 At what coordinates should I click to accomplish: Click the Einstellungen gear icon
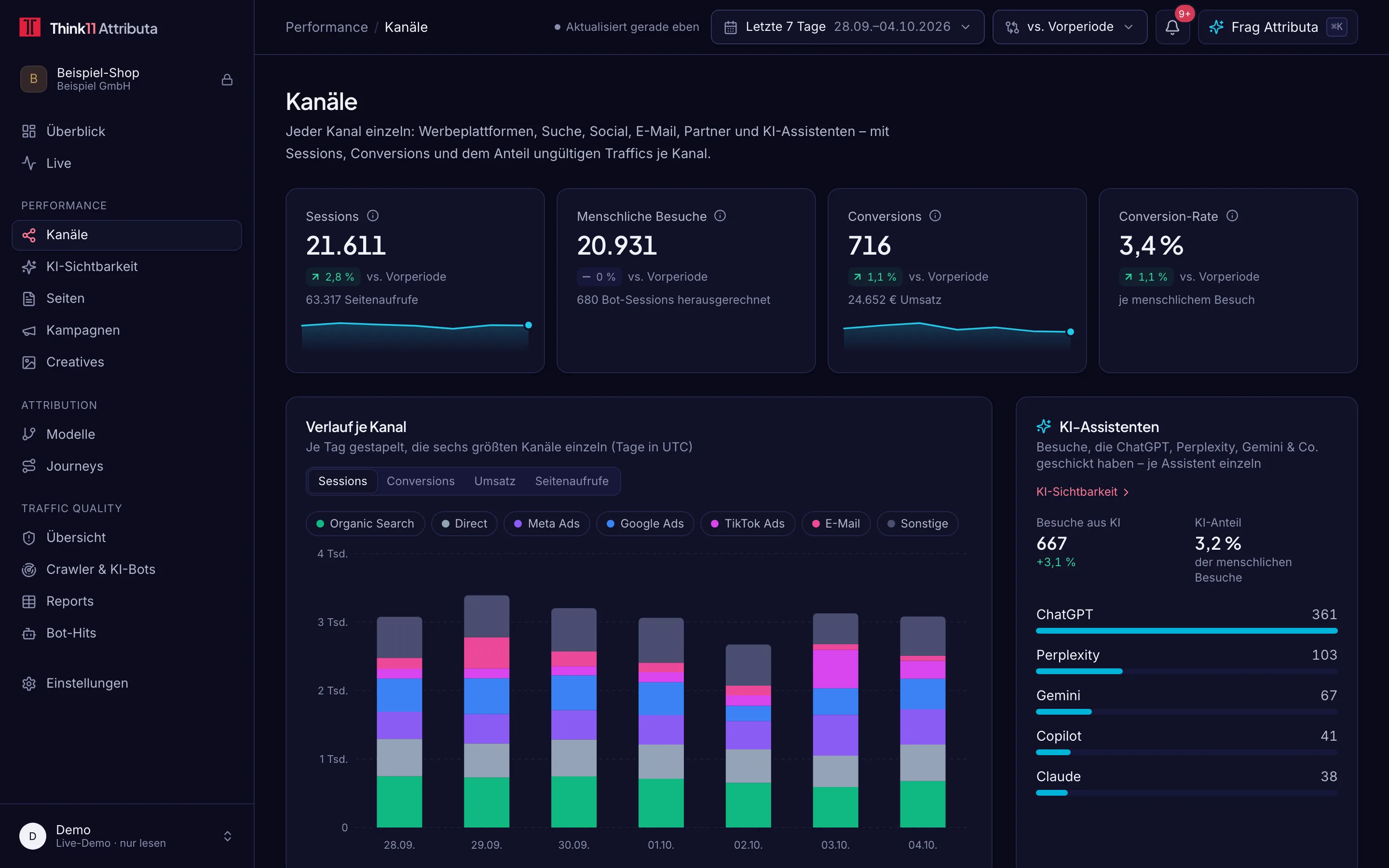click(x=29, y=683)
